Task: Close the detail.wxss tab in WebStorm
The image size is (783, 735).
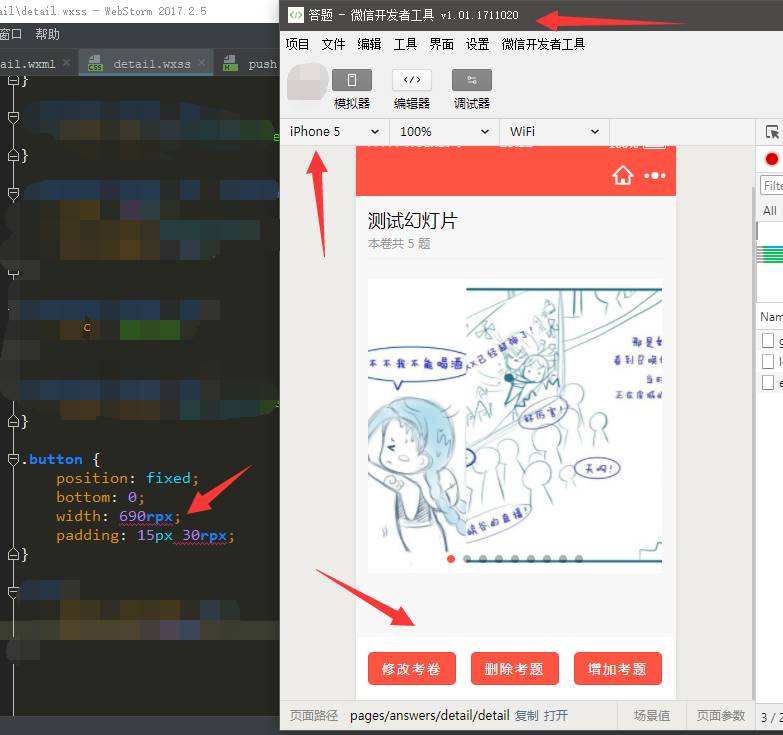Action: [201, 63]
